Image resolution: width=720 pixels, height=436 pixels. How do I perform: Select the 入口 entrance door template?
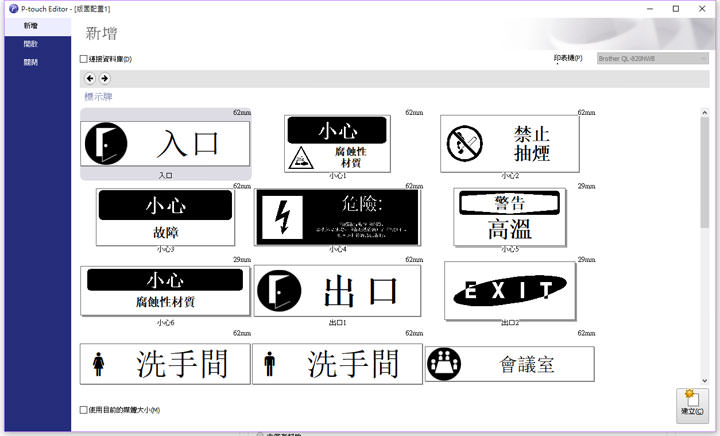point(165,143)
